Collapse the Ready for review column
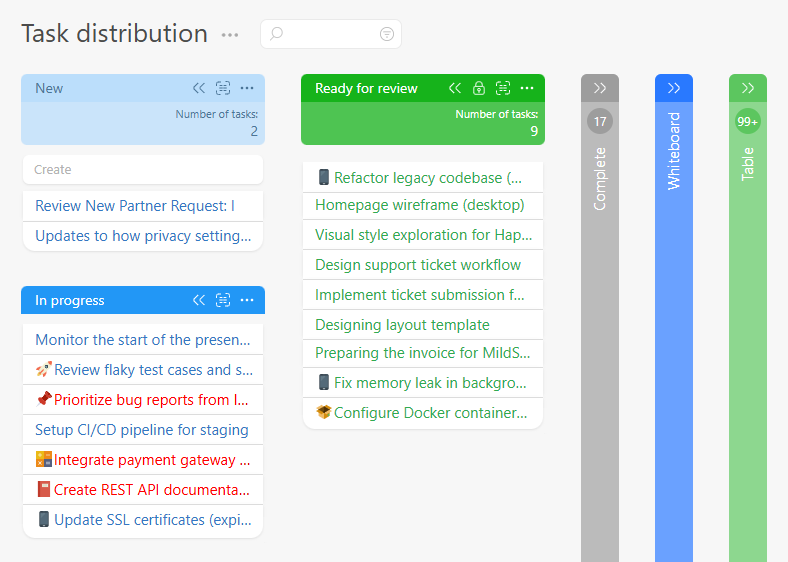 point(455,88)
